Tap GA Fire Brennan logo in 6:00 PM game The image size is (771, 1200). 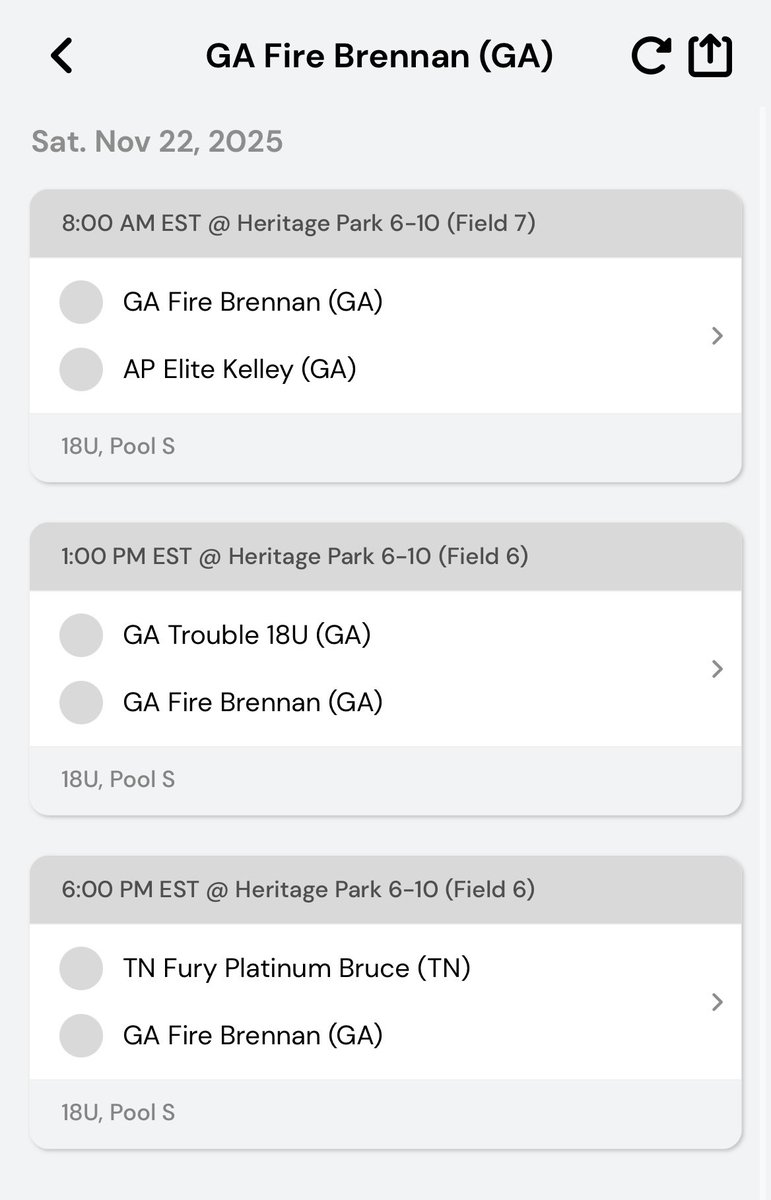point(81,1035)
